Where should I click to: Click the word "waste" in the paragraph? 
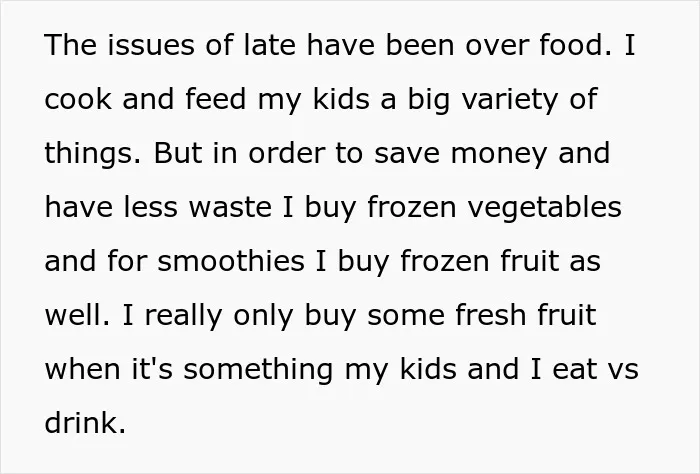(230, 207)
